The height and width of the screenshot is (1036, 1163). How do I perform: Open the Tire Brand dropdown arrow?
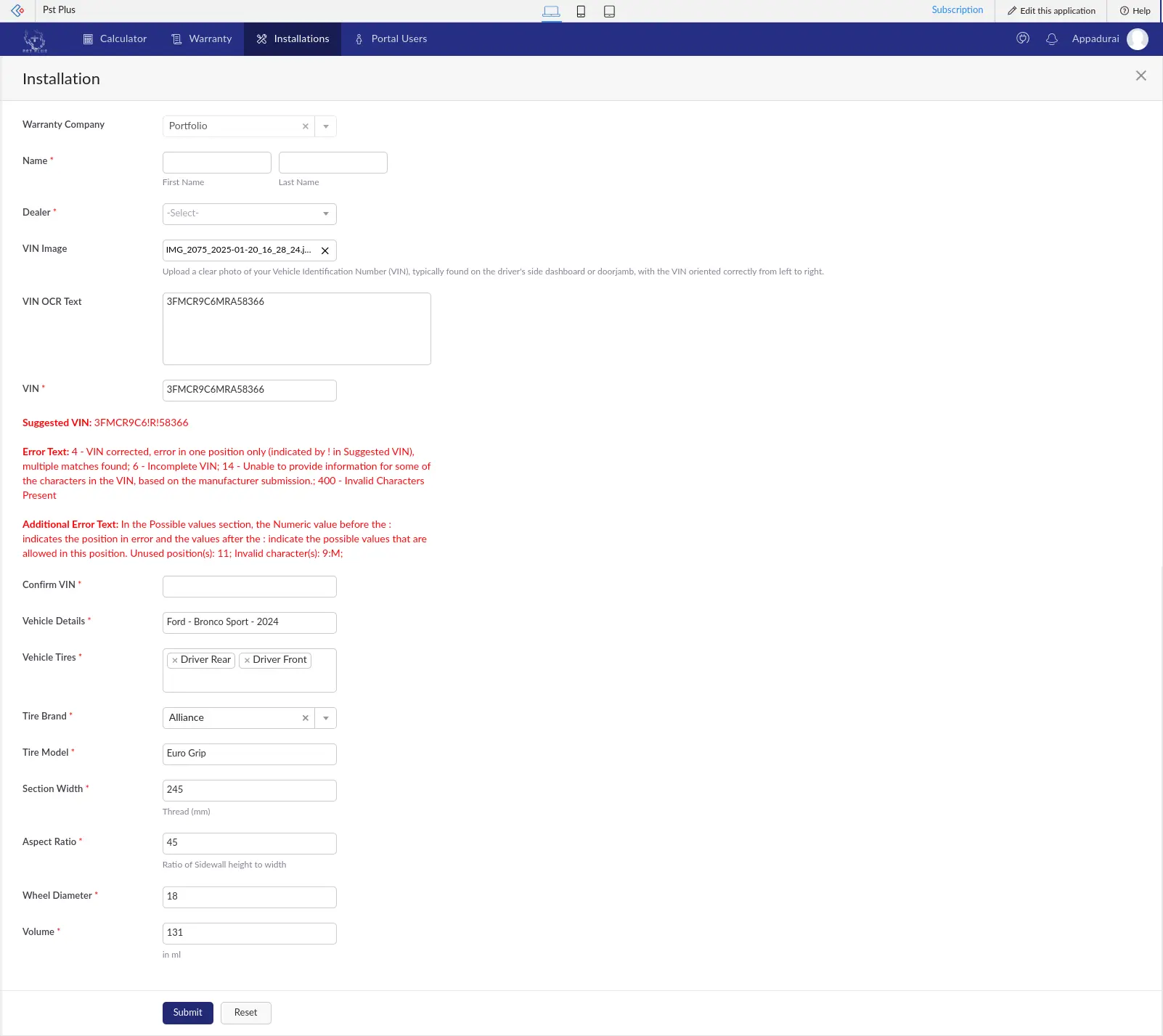325,717
